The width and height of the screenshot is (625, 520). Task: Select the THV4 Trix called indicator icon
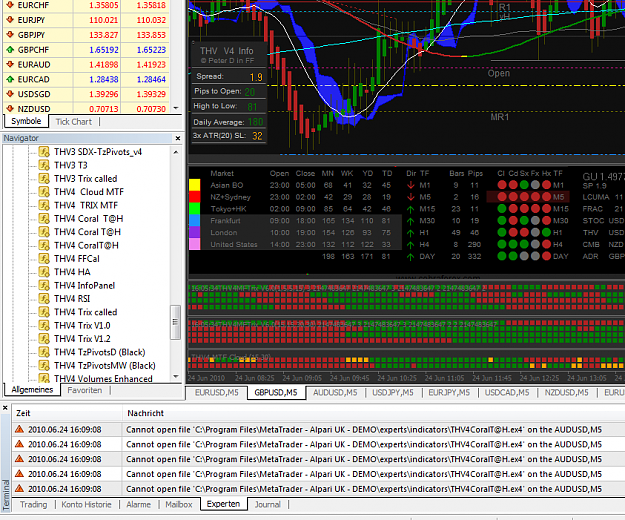44,312
